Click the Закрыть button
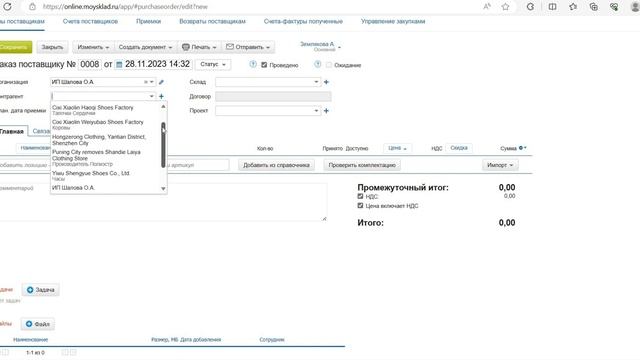The height and width of the screenshot is (360, 640). point(52,47)
